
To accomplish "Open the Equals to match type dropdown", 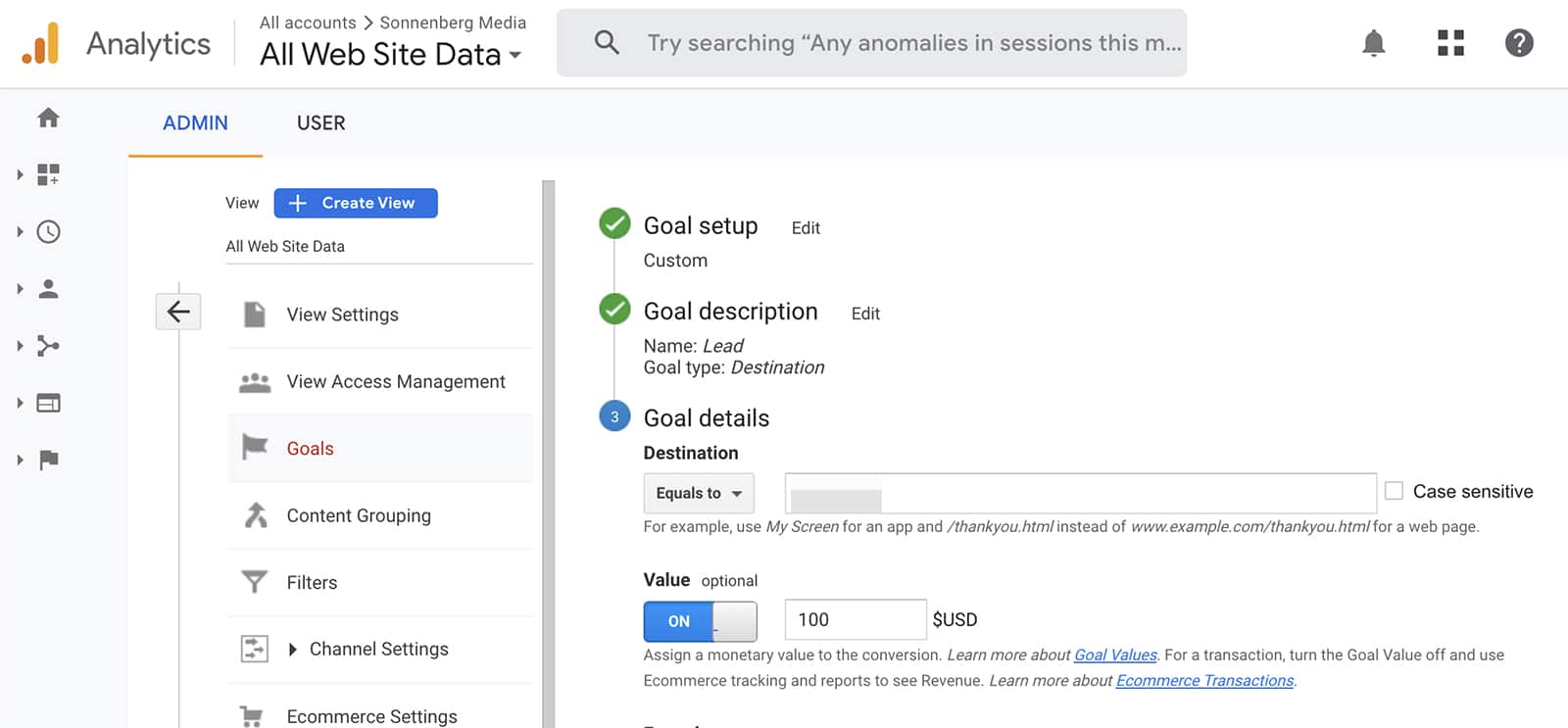I will pos(699,493).
